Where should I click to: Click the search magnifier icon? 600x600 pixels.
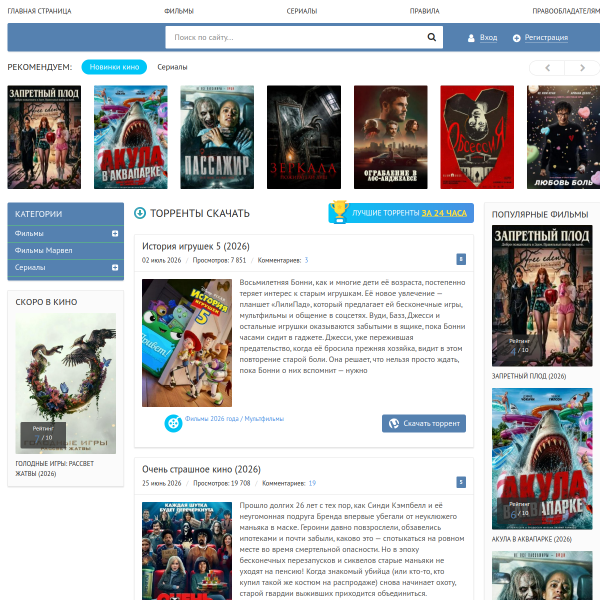click(432, 37)
